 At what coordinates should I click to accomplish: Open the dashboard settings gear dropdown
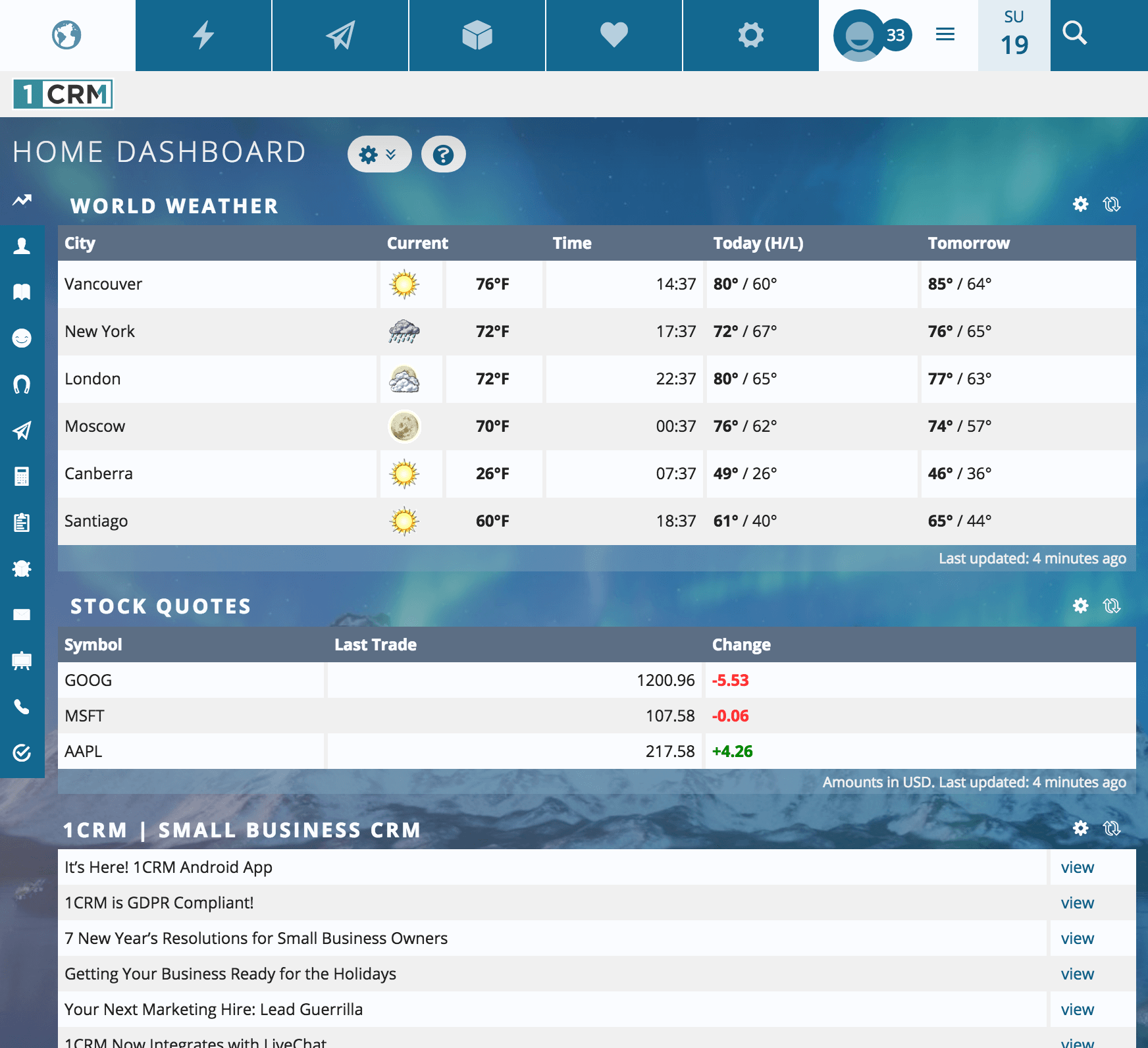[379, 154]
